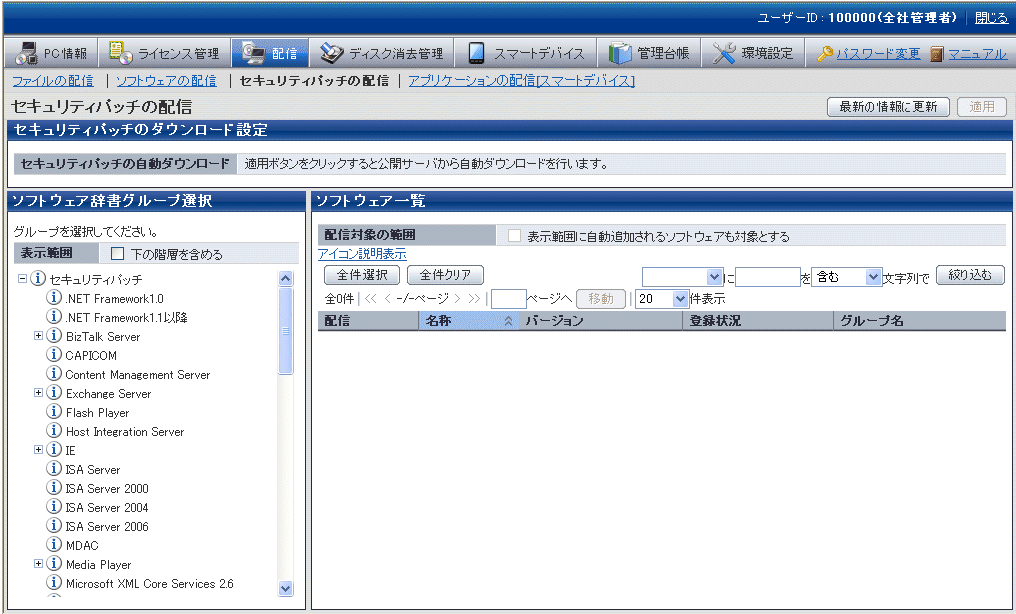Click the 環境設定 tools icon
Screen dimensions: 1016x614
(x=725, y=53)
